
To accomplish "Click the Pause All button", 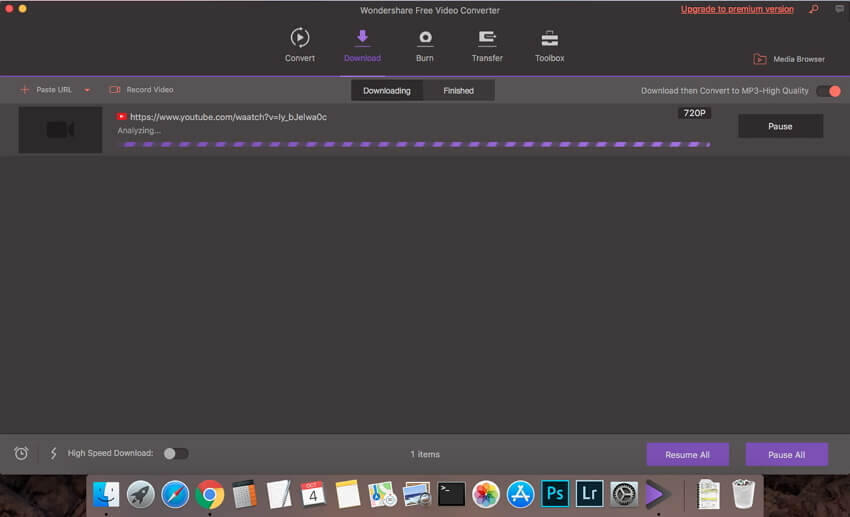I will 787,454.
